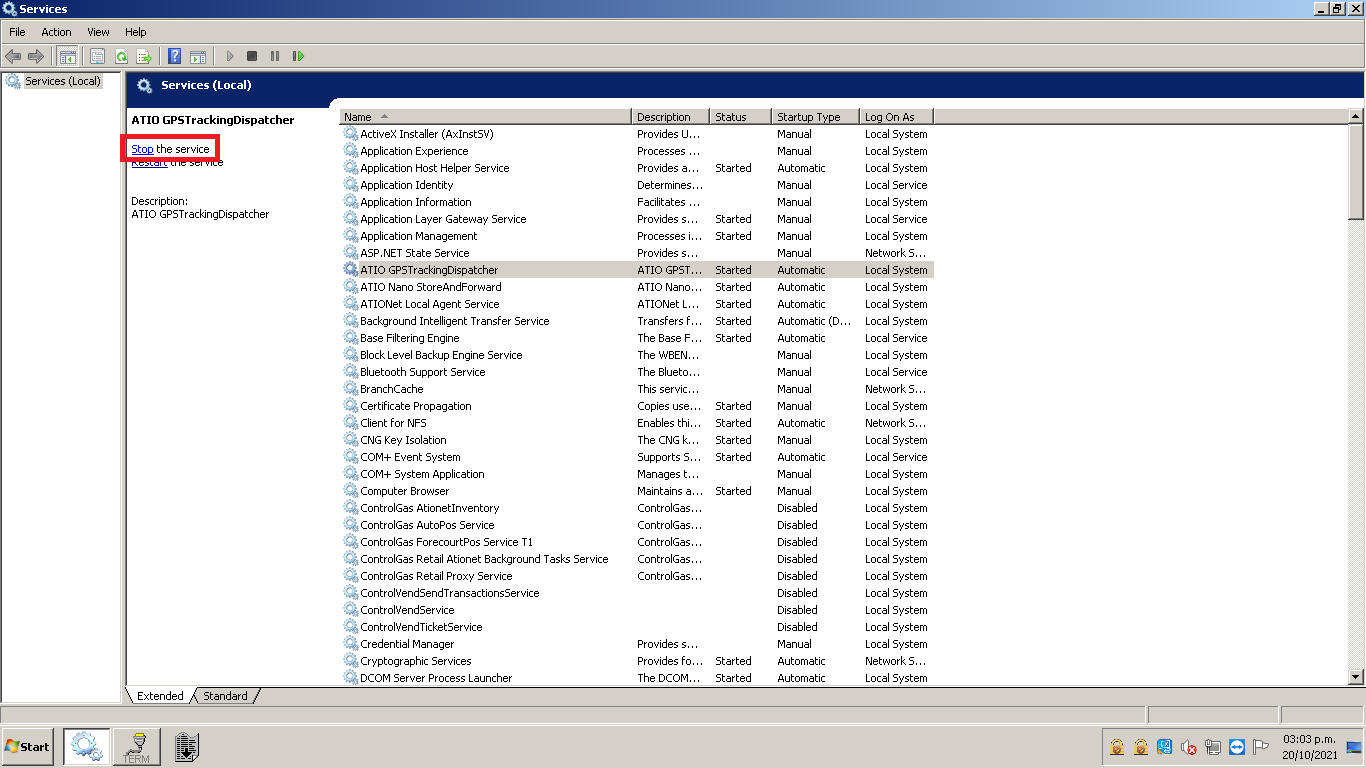Screen dimensions: 1366x768
Task: Switch to the Extended tab
Action: pyautogui.click(x=160, y=696)
